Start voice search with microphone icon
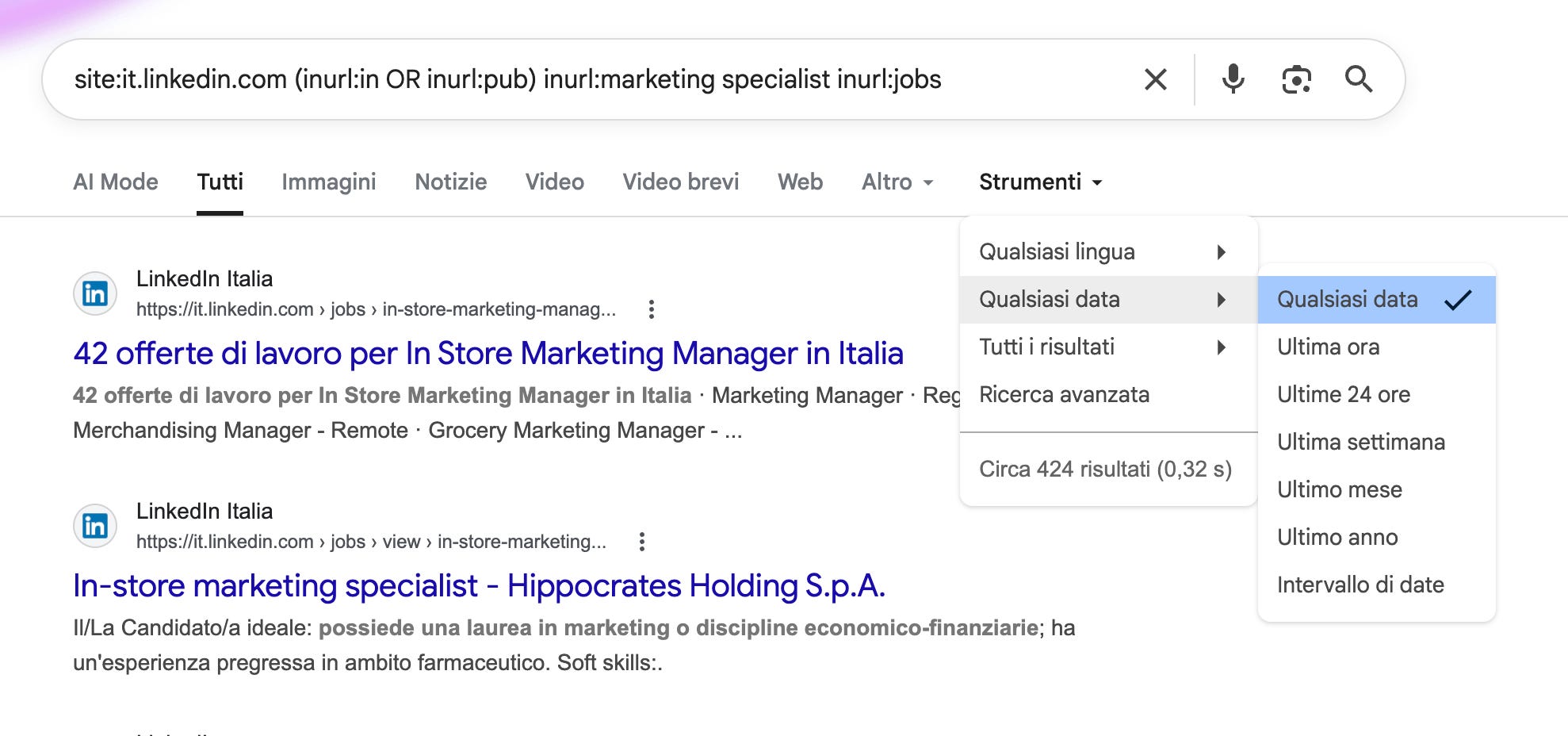Screen dimensions: 1568x736 pos(1233,79)
